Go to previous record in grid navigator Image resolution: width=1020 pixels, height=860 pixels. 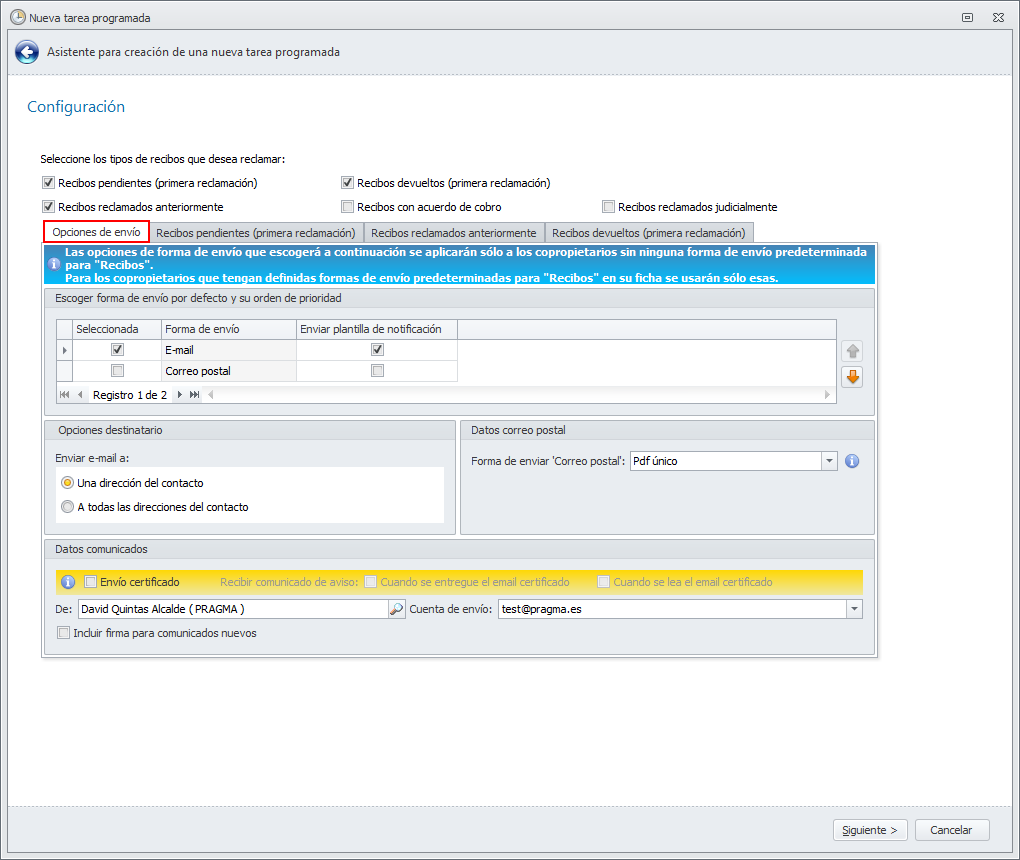[80, 395]
